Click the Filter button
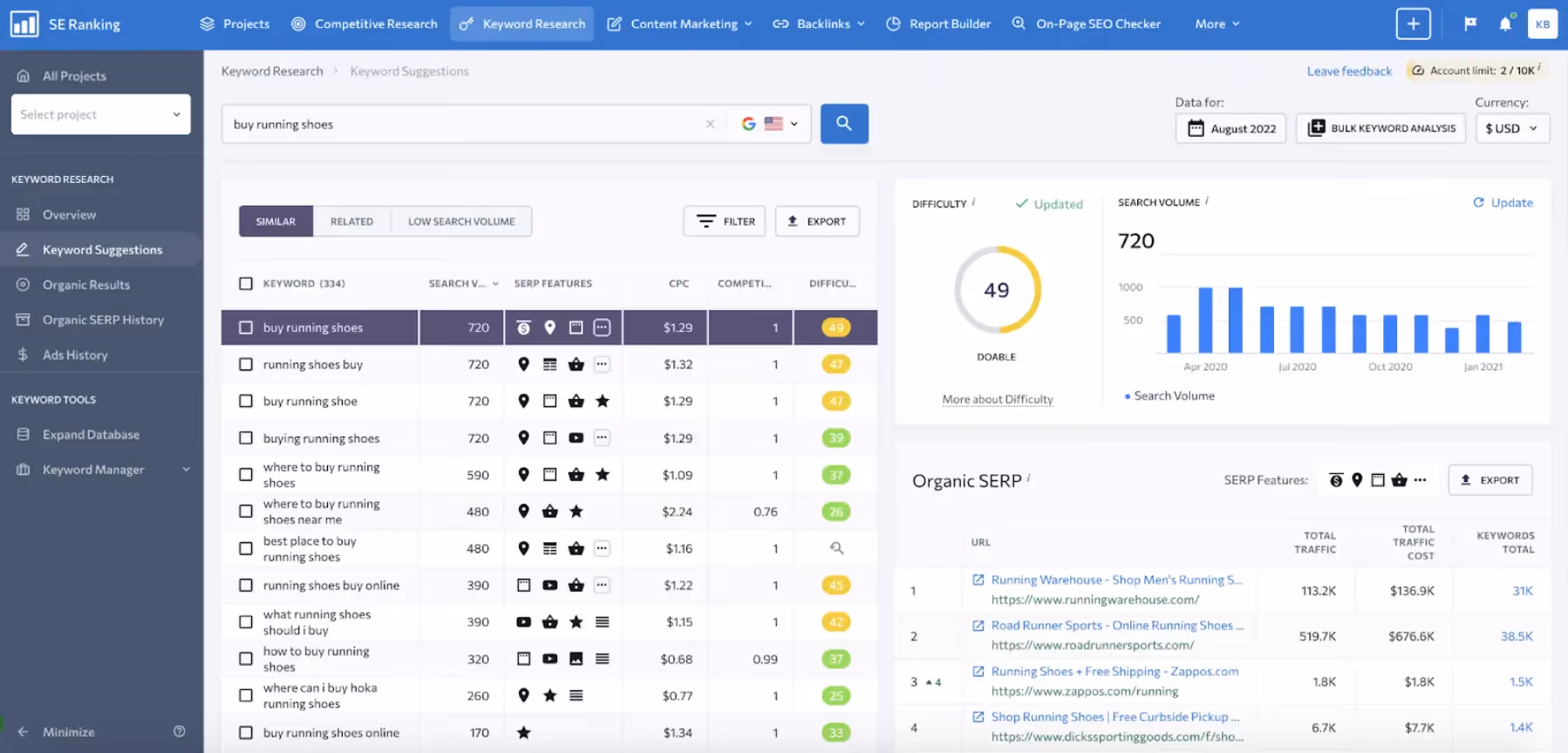This screenshot has height=753, width=1568. pyautogui.click(x=725, y=221)
